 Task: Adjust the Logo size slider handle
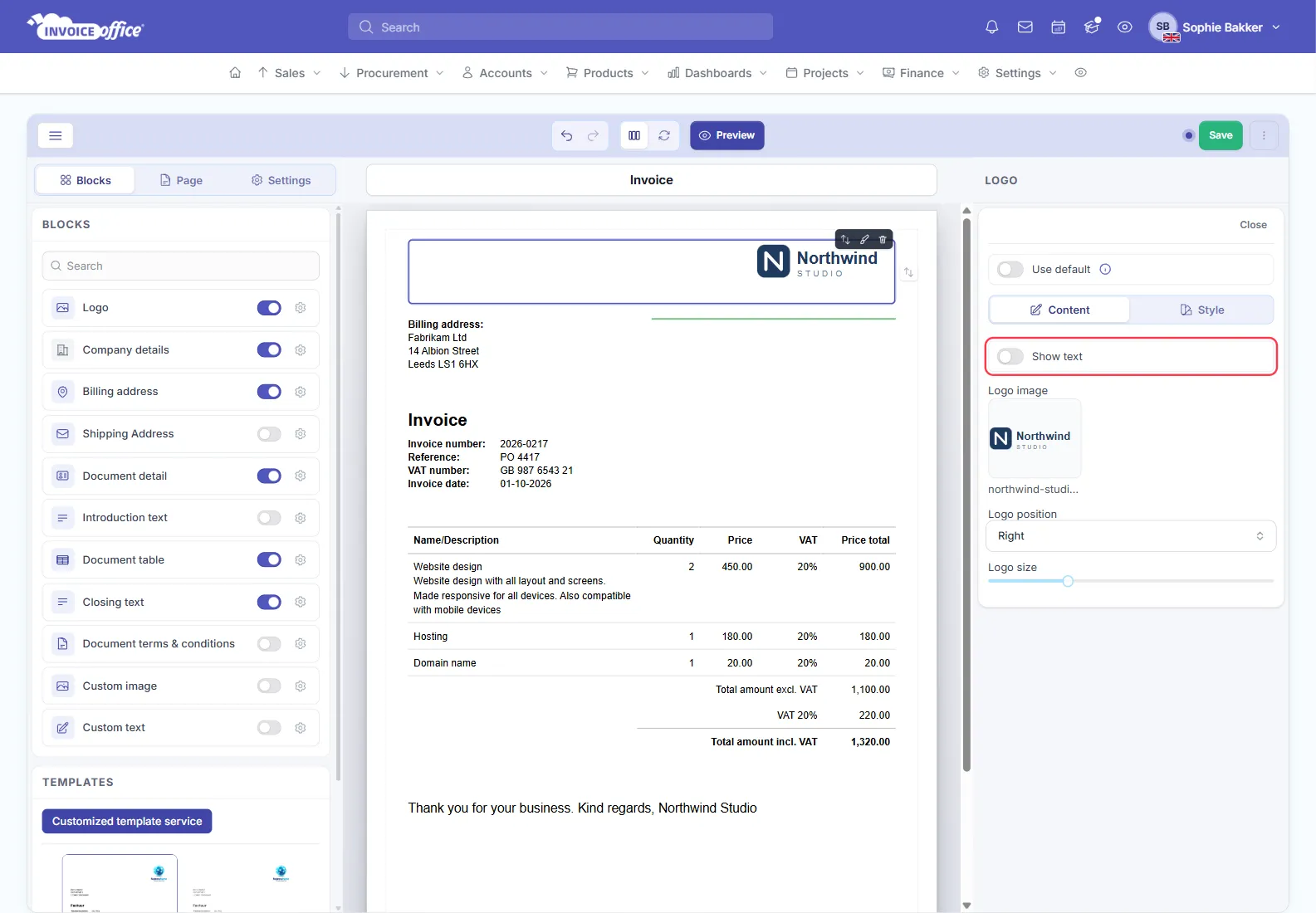[x=1068, y=581]
